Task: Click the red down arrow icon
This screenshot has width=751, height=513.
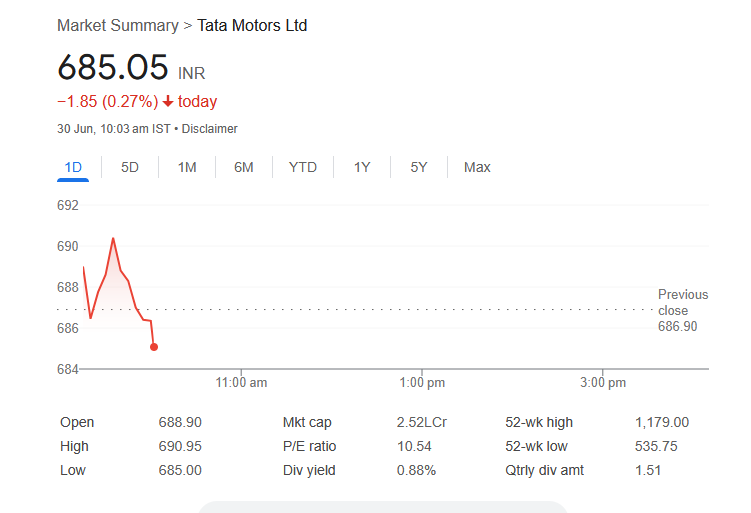Action: [168, 101]
